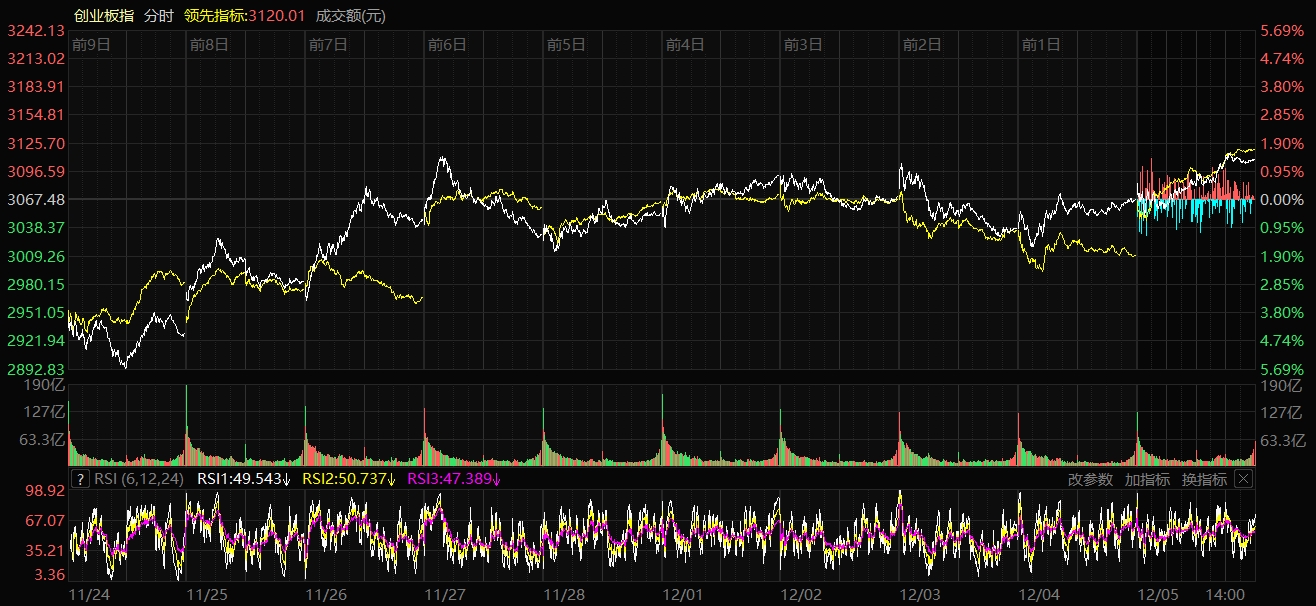
Task: Click the 11/27 date on time axis
Action: click(x=445, y=594)
